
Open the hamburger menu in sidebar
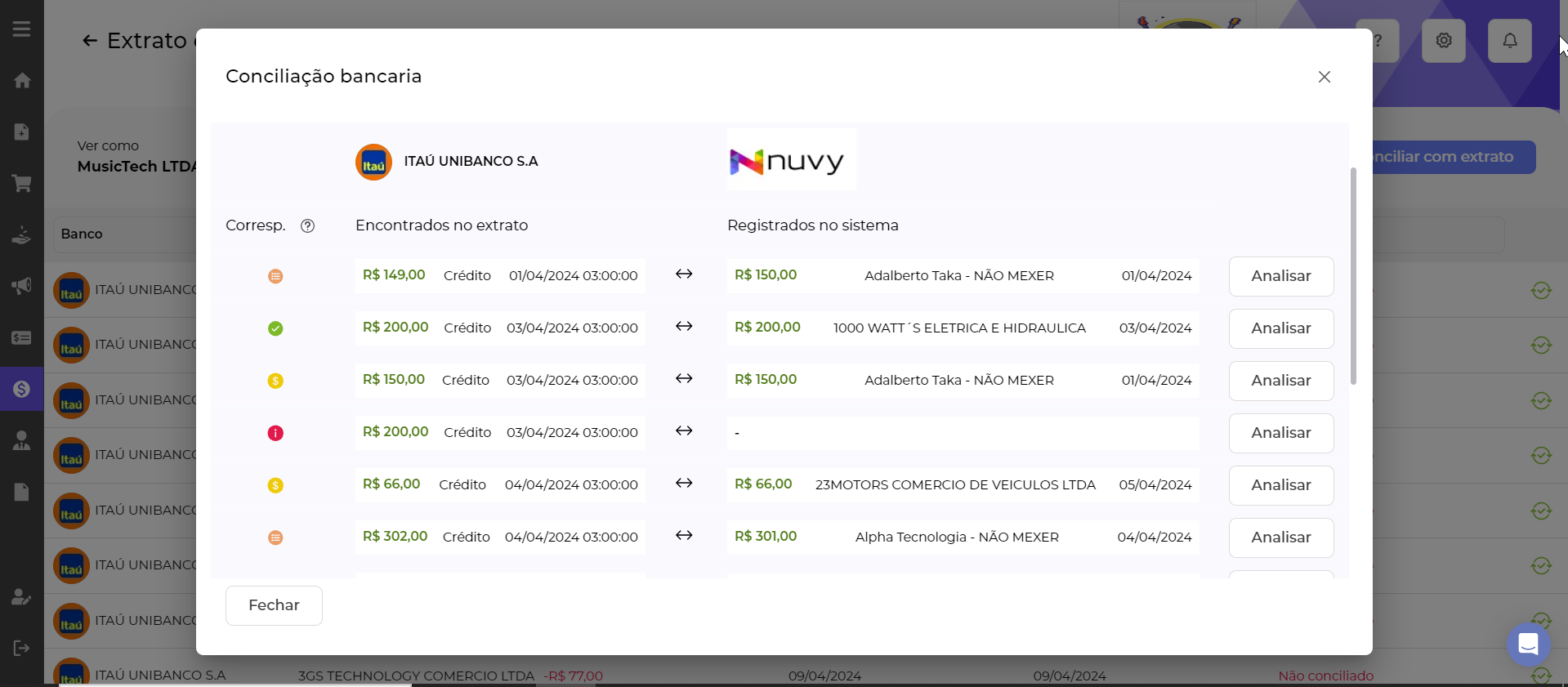pyautogui.click(x=22, y=29)
